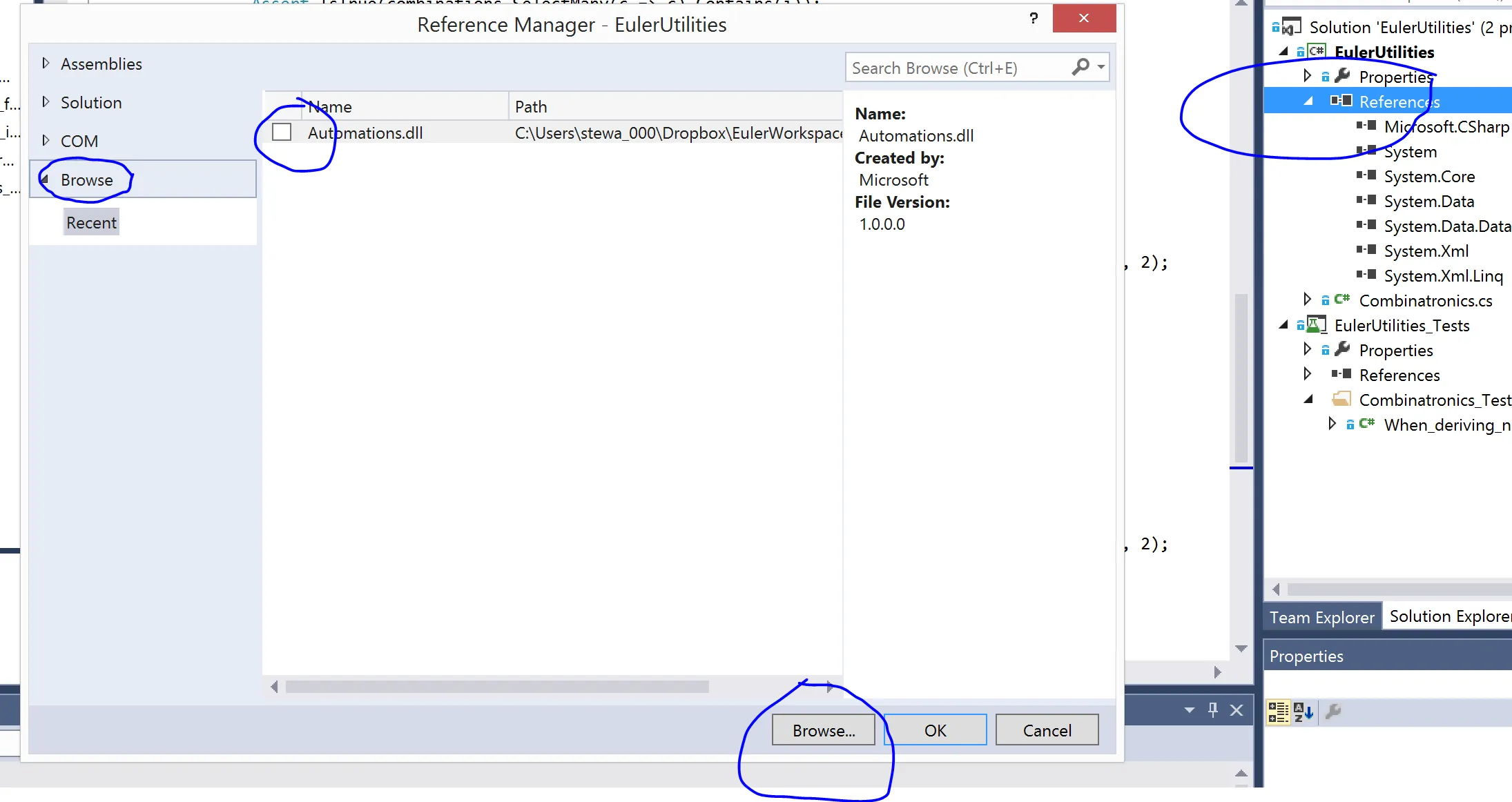This screenshot has width=1512, height=802.
Task: Check the Automations.dll checkbox
Action: 282,132
